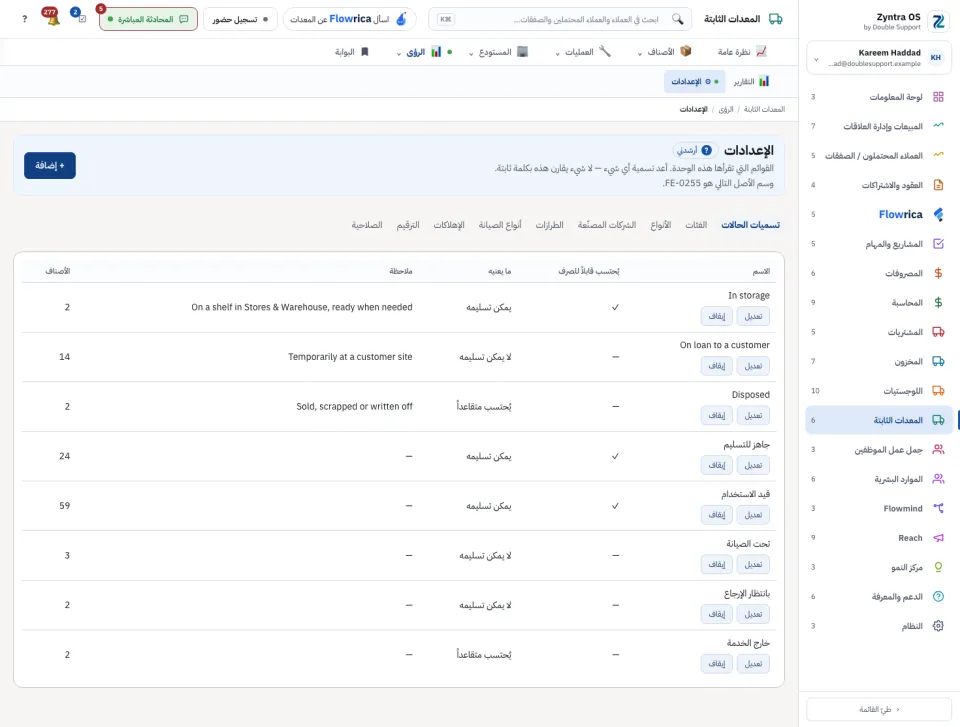This screenshot has width=960, height=727.
Task: Open the notifications bell with 277 badge
Action: (x=52, y=18)
